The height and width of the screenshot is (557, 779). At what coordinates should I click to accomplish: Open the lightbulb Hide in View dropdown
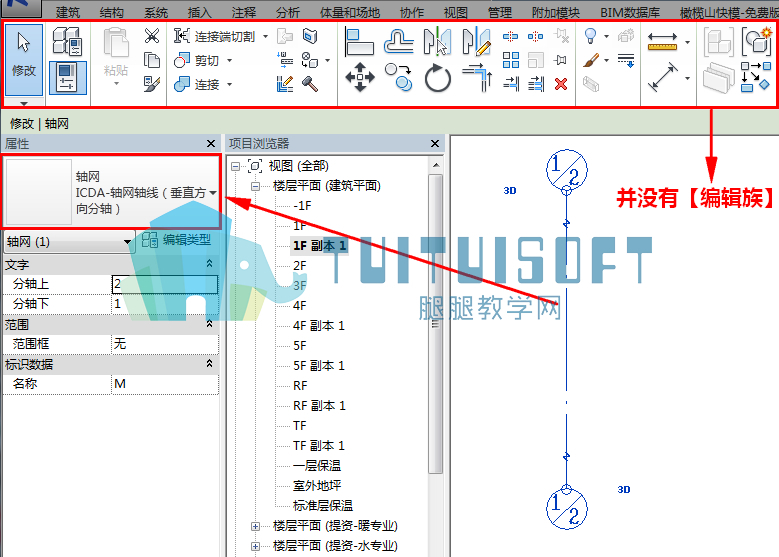[x=607, y=36]
